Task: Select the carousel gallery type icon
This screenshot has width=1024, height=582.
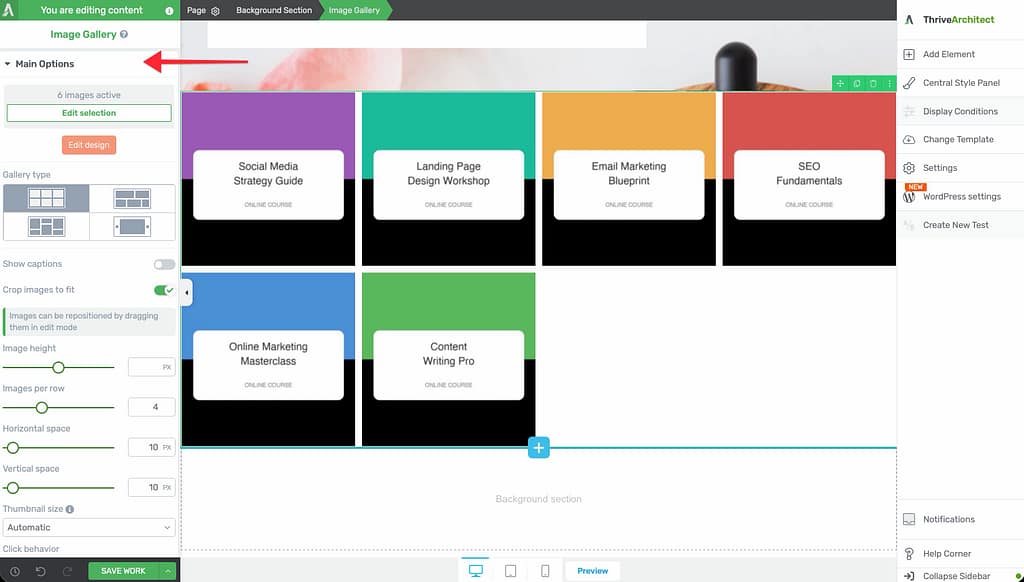Action: (132, 226)
